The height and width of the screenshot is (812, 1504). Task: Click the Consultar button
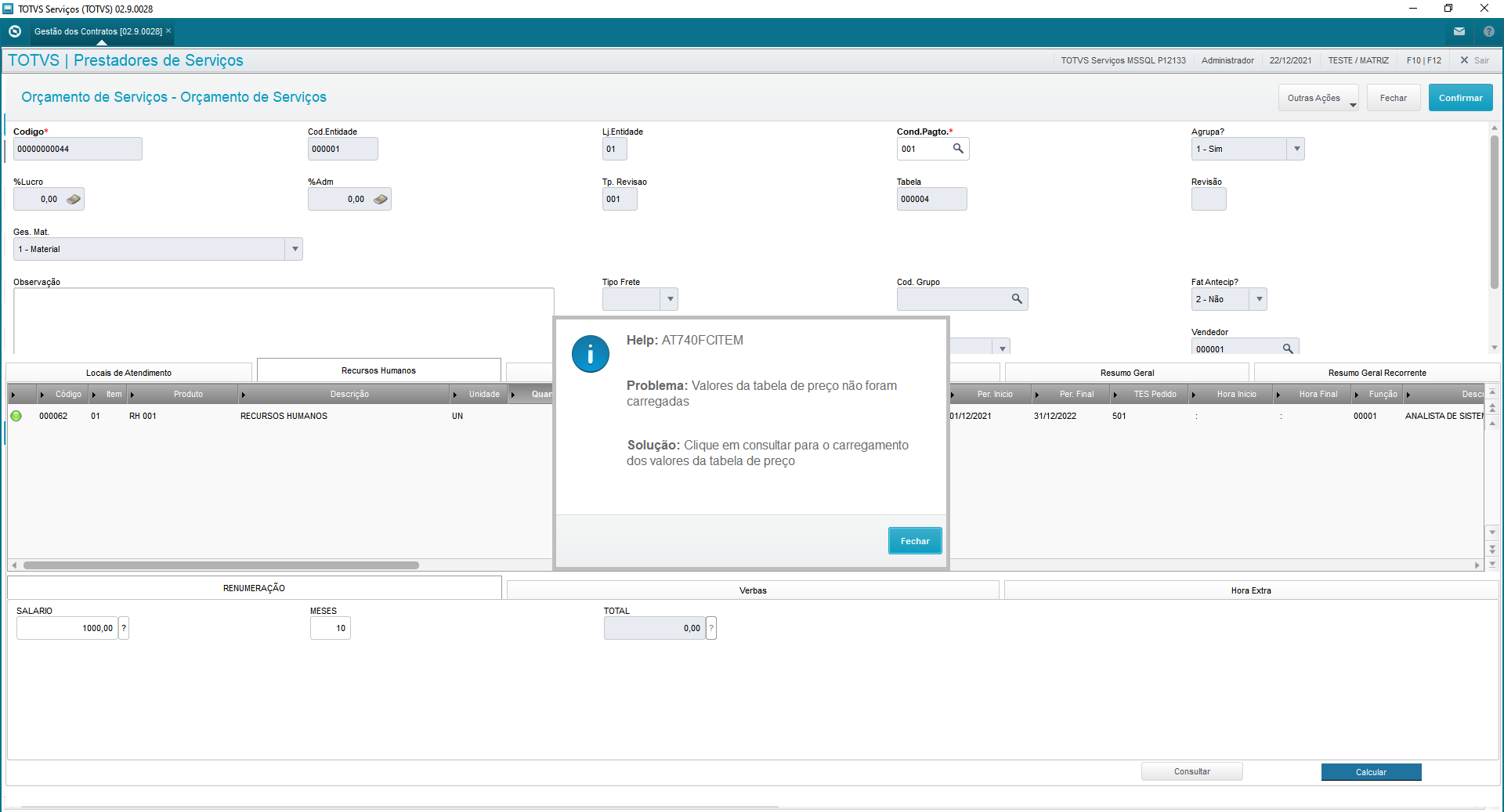(x=1191, y=771)
